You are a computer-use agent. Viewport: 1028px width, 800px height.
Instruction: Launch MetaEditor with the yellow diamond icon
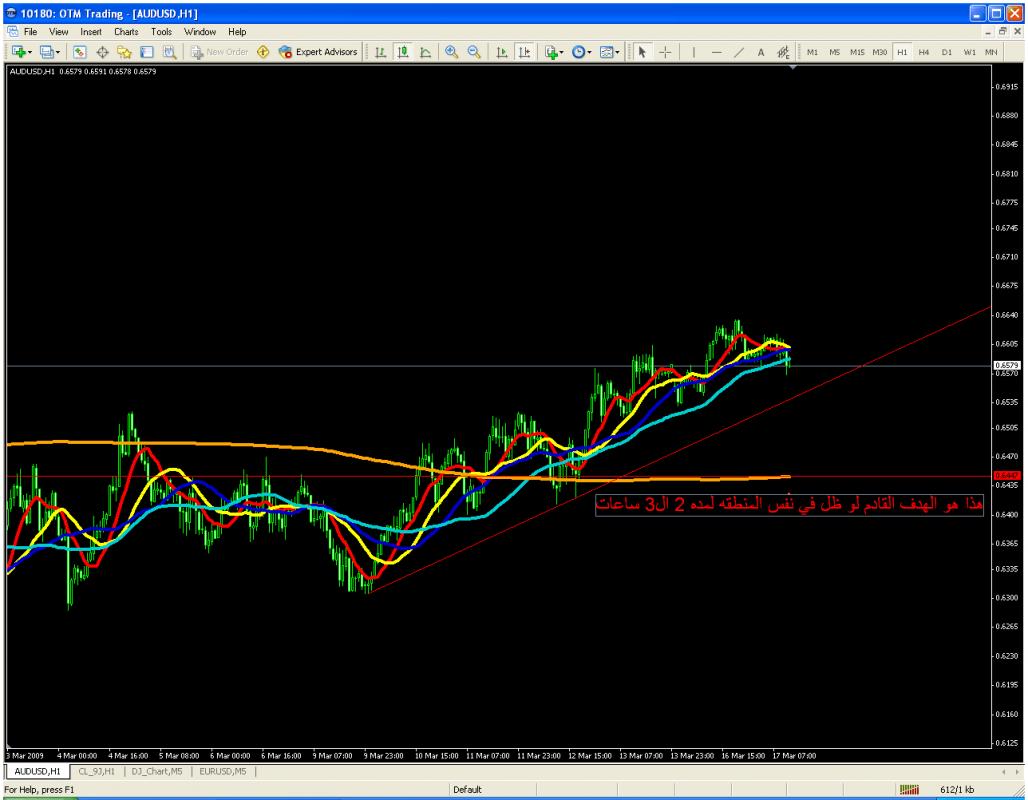point(264,52)
